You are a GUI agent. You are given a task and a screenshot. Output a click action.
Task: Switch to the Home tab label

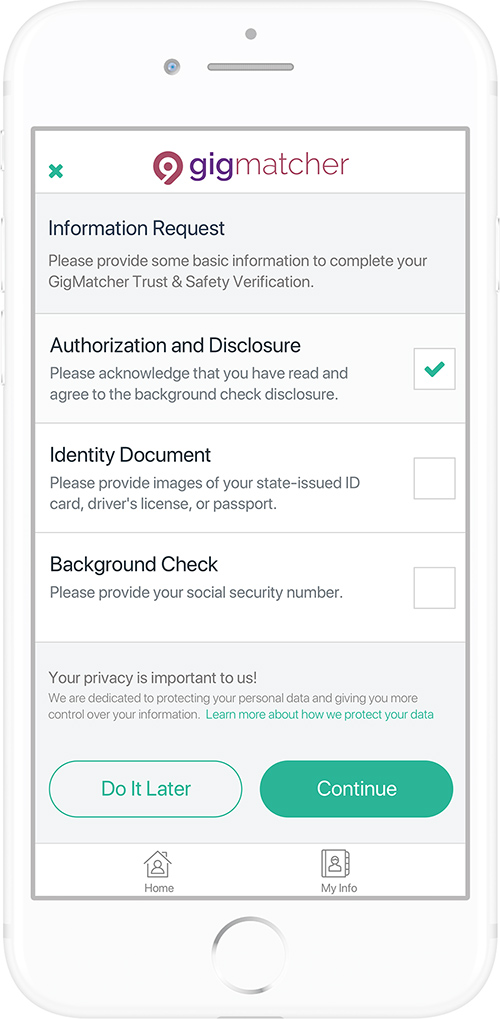pyautogui.click(x=159, y=888)
